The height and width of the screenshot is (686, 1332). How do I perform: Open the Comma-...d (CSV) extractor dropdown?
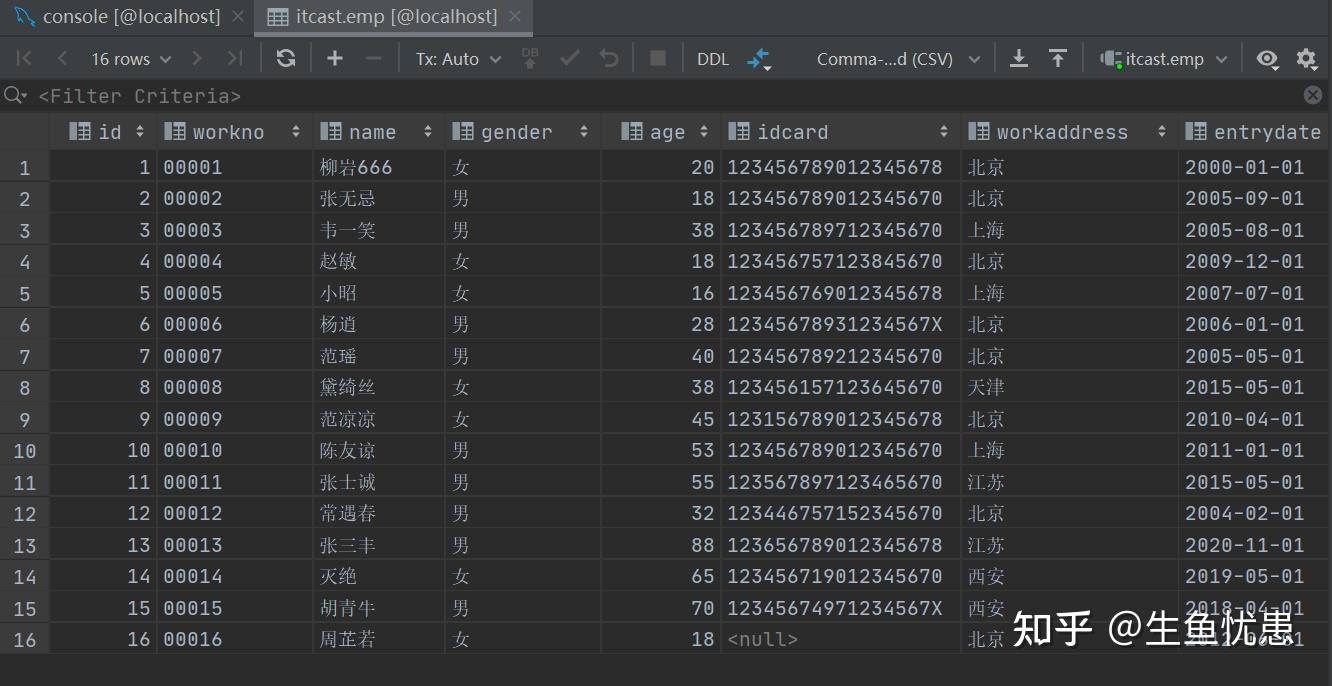click(898, 59)
